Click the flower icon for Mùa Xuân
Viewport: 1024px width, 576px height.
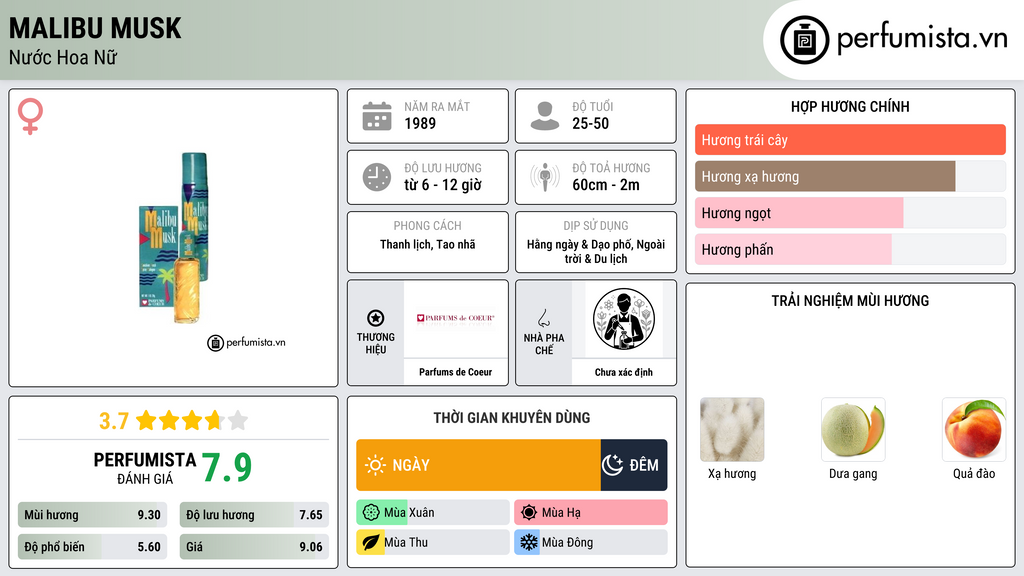[x=371, y=513]
